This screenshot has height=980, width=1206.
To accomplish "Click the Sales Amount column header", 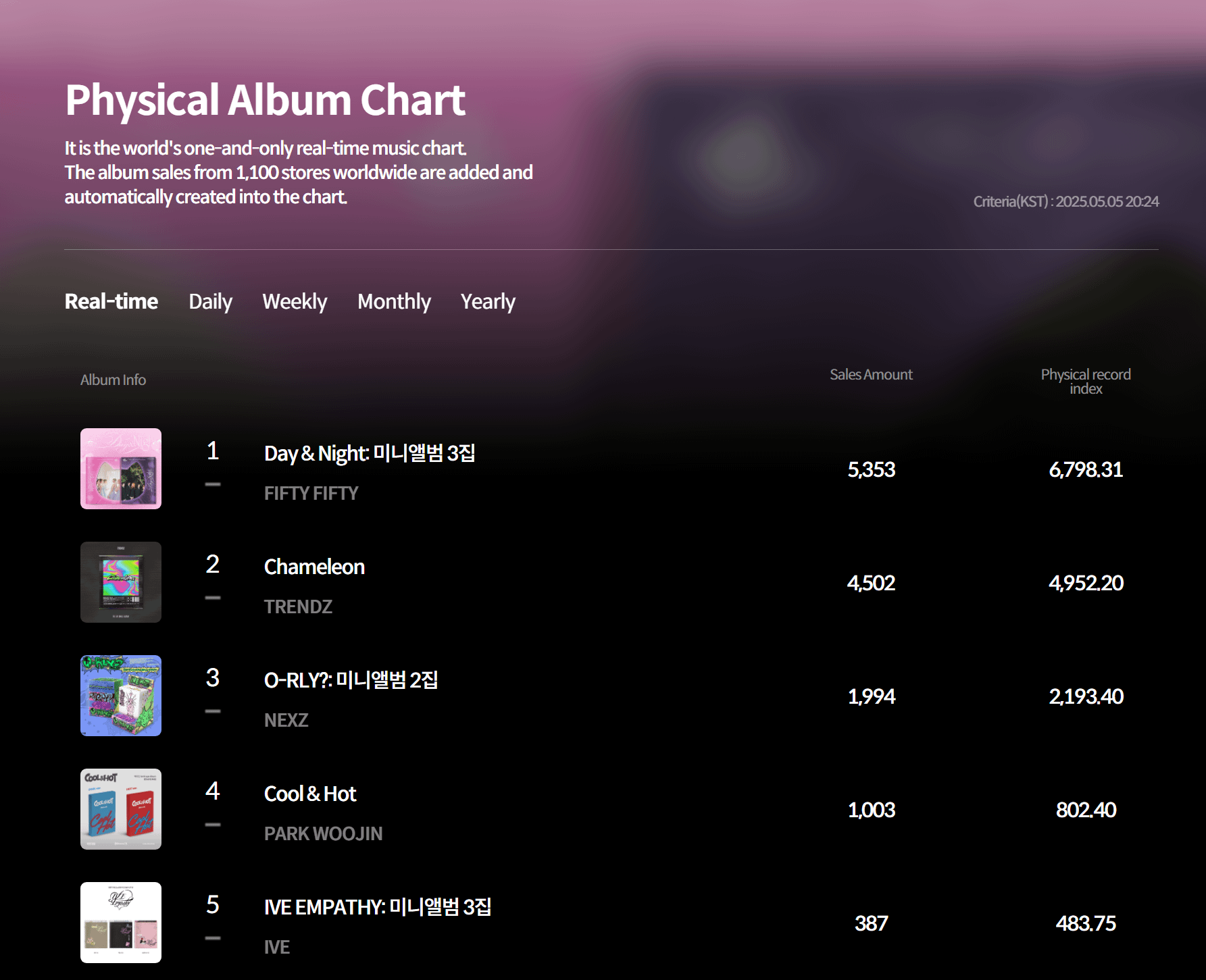I will coord(871,374).
